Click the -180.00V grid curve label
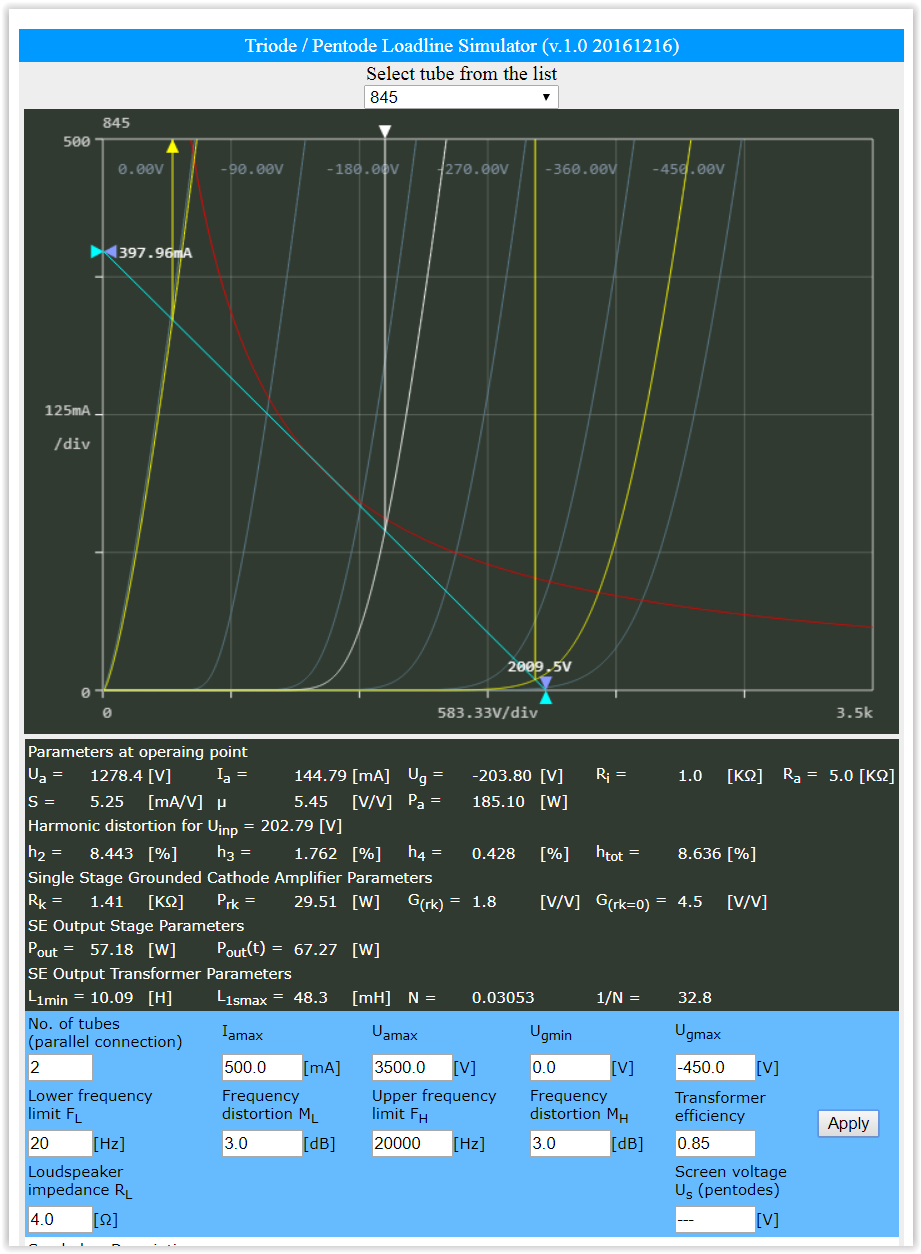The height and width of the screenshot is (1254, 921). [362, 169]
